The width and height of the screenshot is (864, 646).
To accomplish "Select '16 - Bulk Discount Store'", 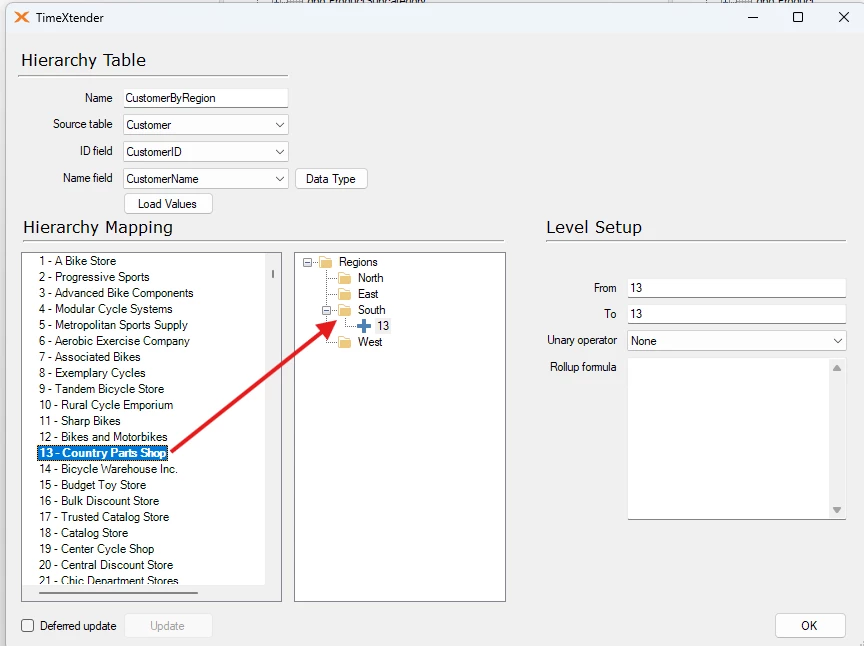I will pos(99,500).
